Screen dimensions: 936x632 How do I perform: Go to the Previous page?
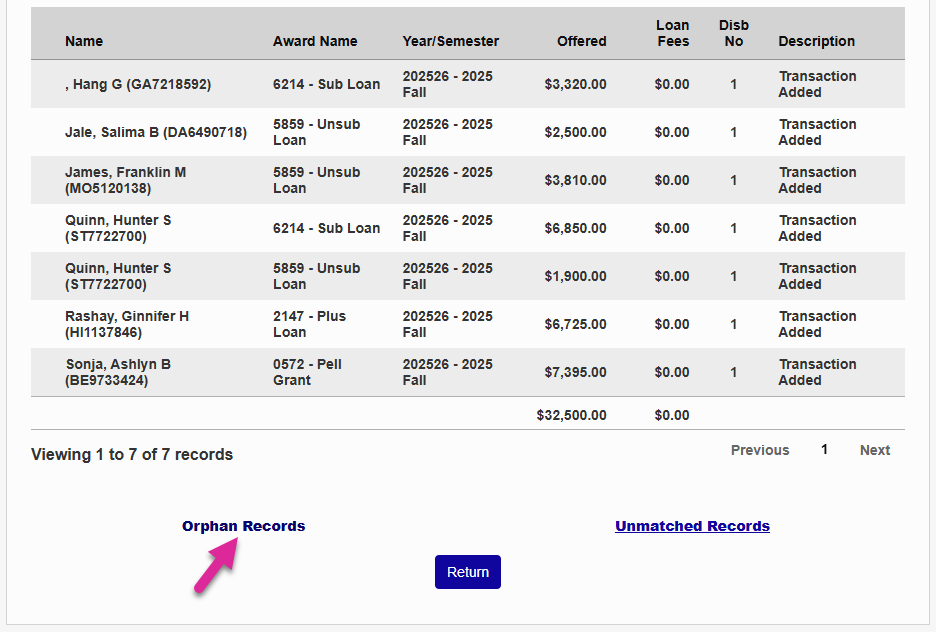coord(759,450)
